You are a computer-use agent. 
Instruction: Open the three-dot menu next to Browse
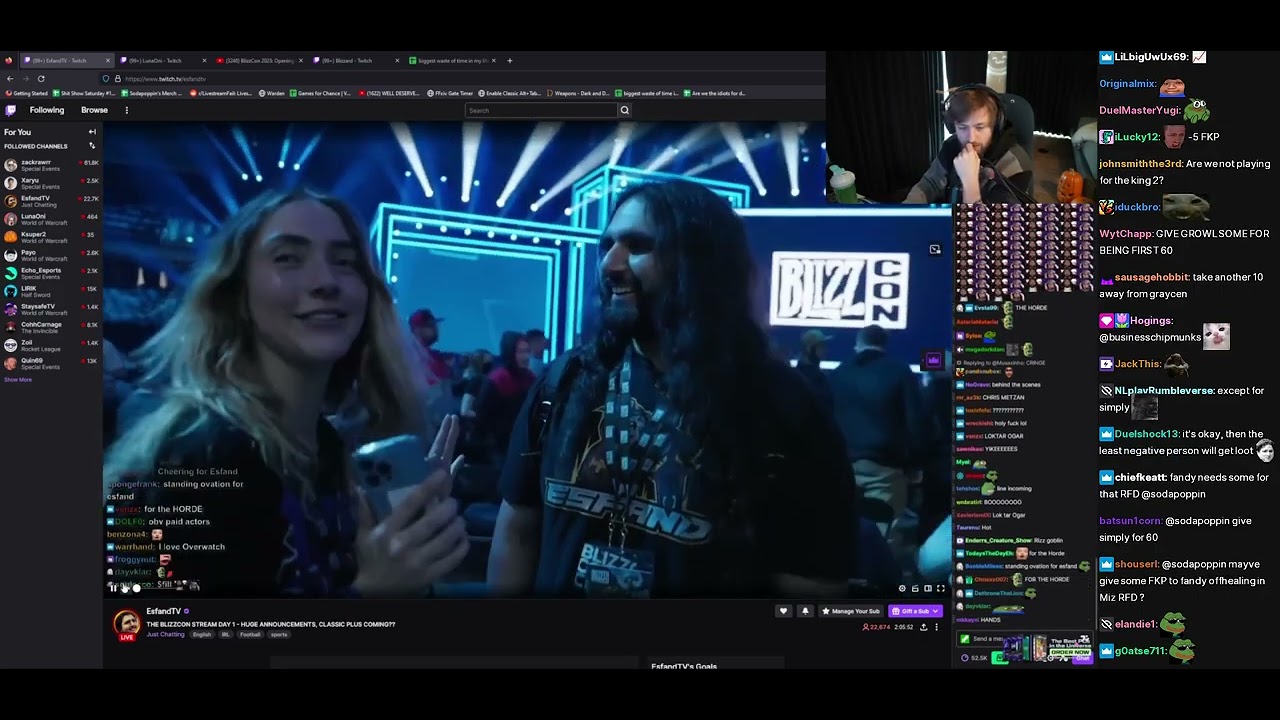coord(126,110)
